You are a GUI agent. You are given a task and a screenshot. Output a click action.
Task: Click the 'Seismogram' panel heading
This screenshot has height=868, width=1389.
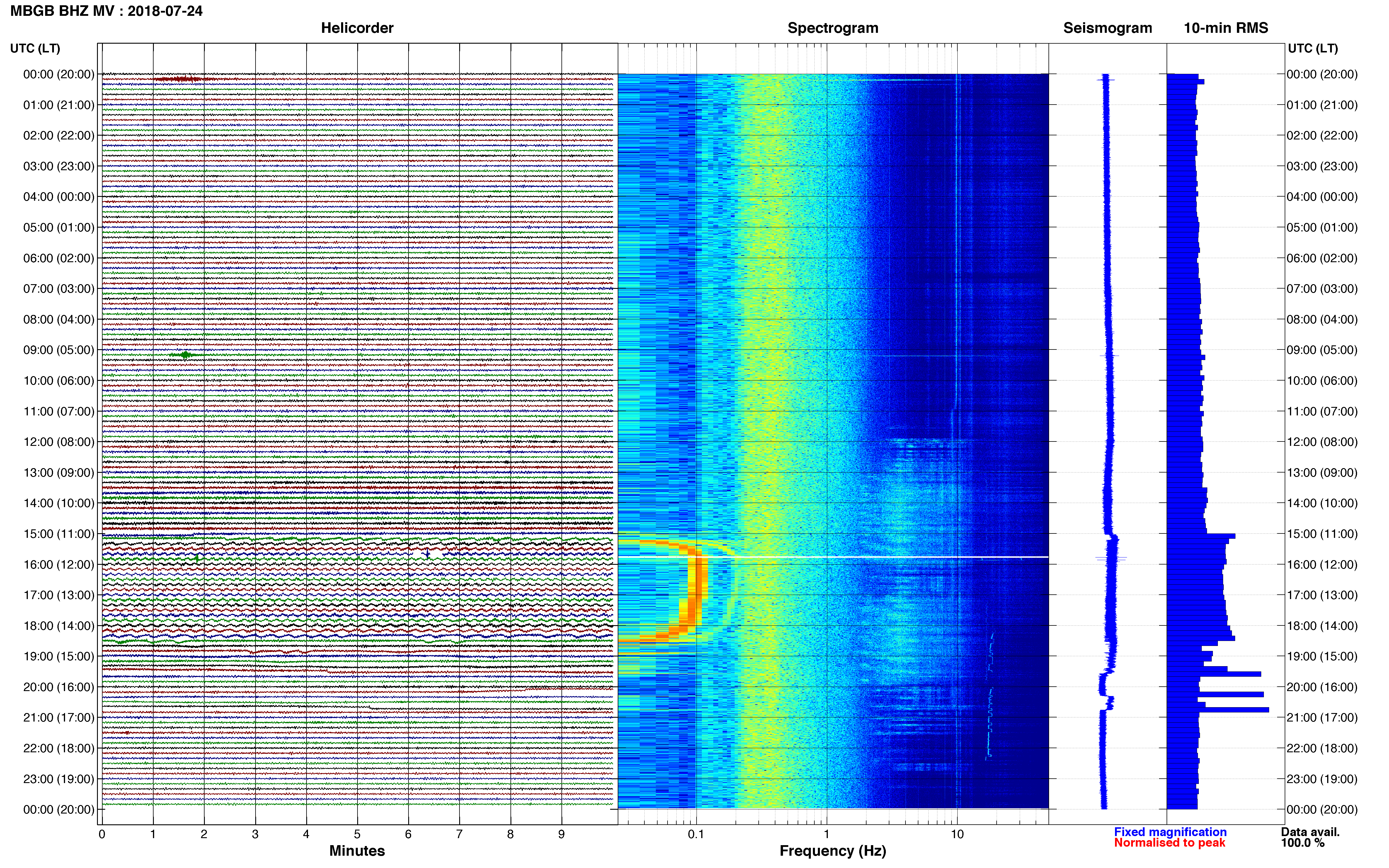tap(1108, 28)
